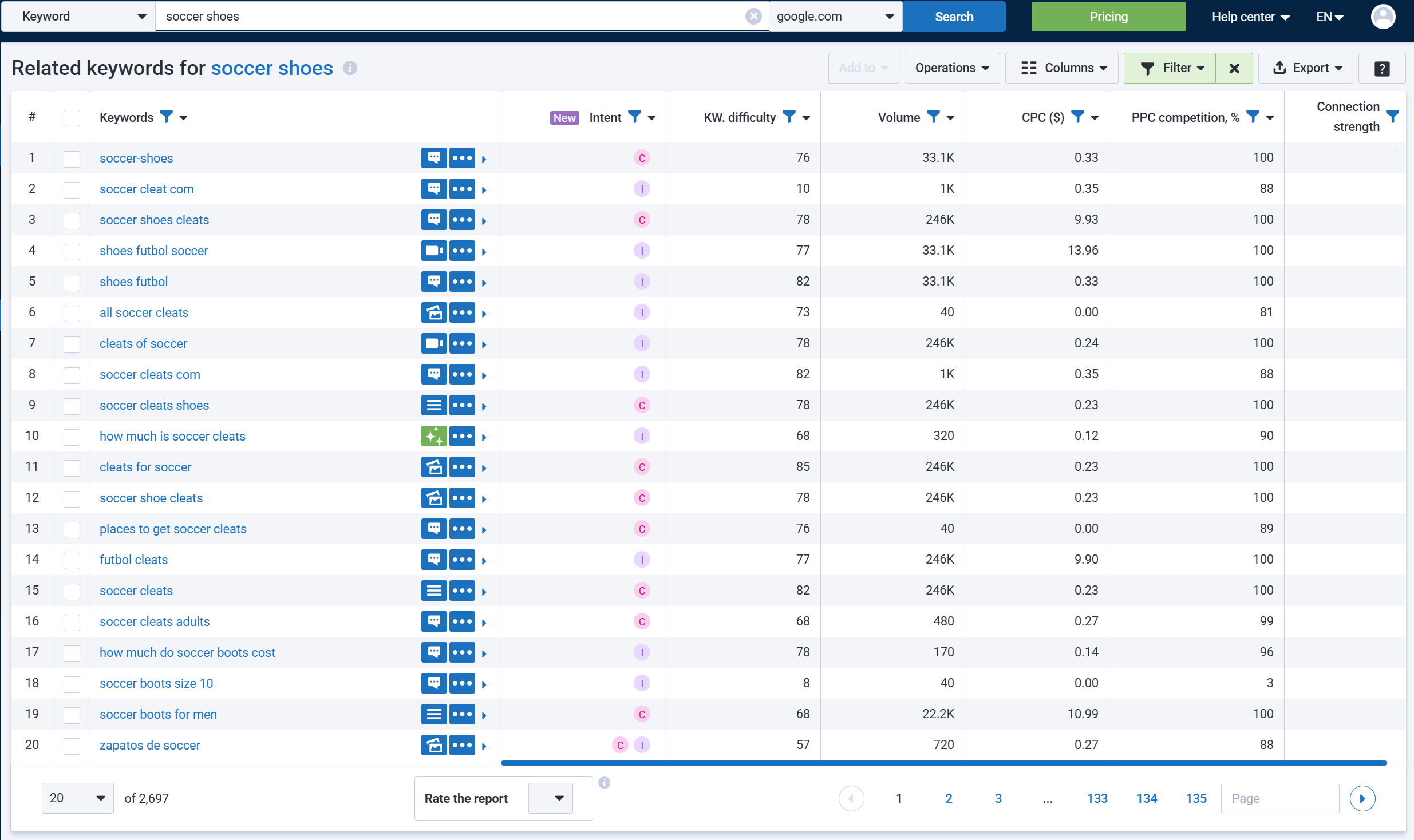The height and width of the screenshot is (840, 1414).
Task: Open the KW difficulty filter icon
Action: [789, 117]
